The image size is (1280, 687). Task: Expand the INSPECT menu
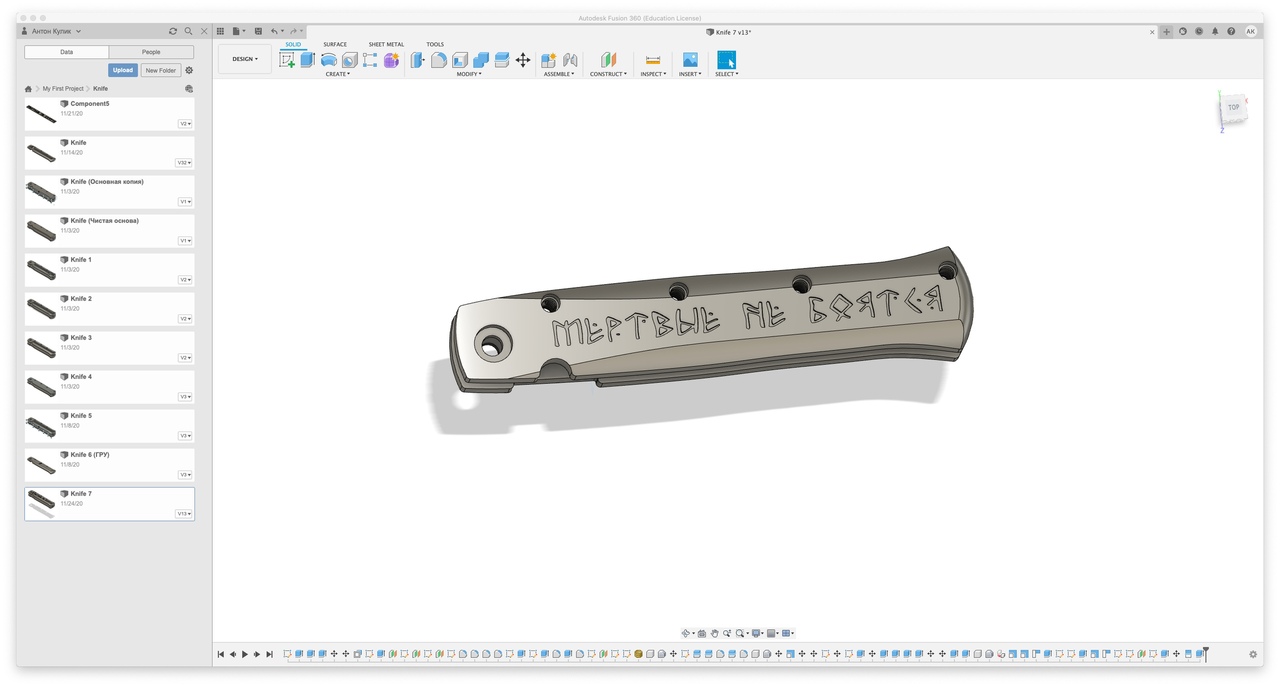point(653,74)
